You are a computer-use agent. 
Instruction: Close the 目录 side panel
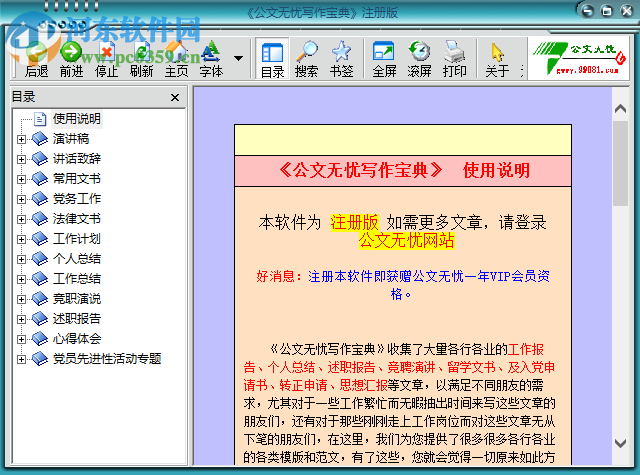[x=175, y=98]
